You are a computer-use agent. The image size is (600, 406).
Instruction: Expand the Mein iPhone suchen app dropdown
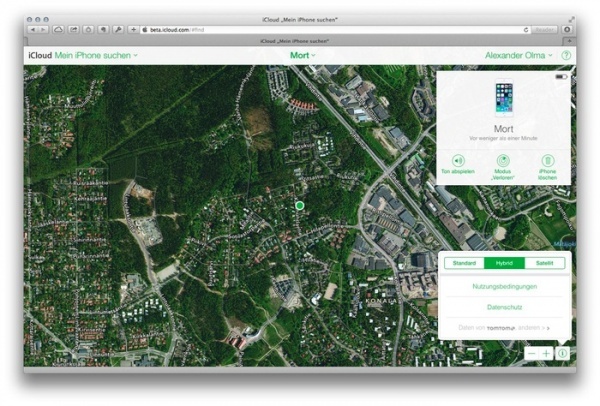click(97, 56)
